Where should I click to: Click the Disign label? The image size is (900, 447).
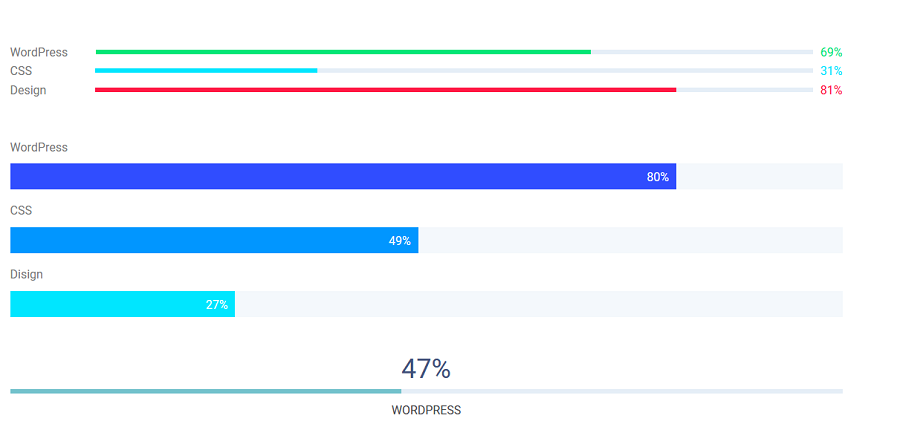(x=27, y=274)
